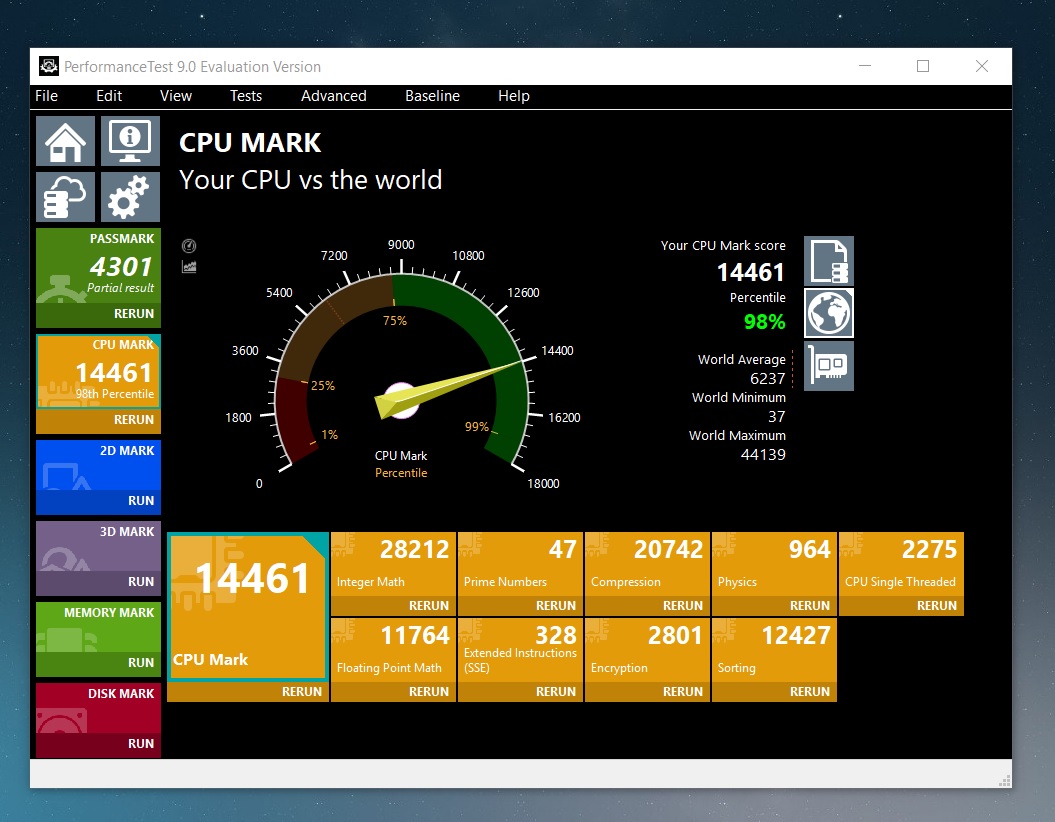The height and width of the screenshot is (822, 1055).
Task: Click the Sorting 12427 score
Action: click(x=796, y=636)
